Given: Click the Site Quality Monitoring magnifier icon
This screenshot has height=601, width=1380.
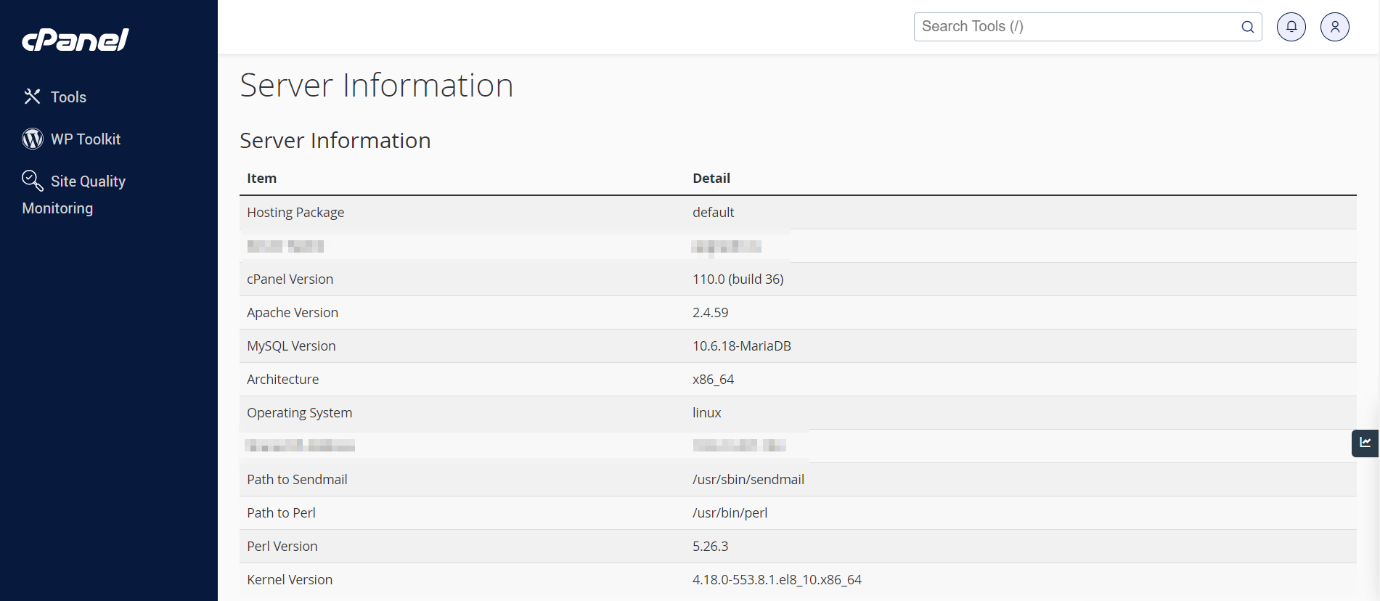Looking at the screenshot, I should tap(32, 180).
